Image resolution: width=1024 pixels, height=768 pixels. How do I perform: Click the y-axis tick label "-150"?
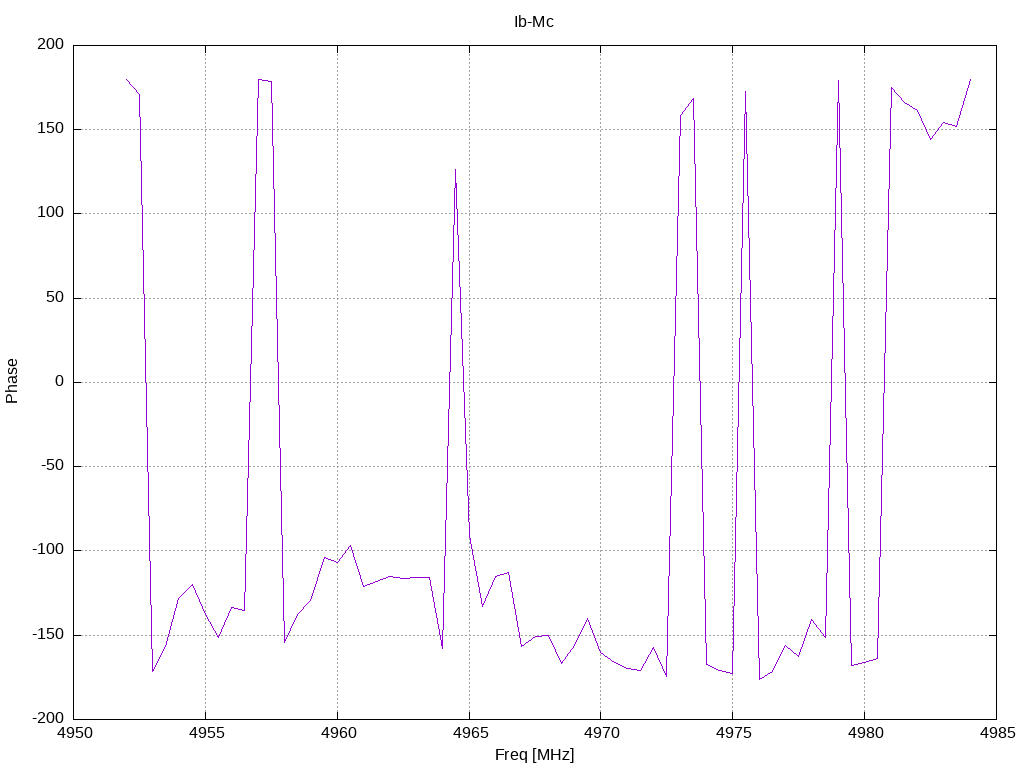coord(48,634)
